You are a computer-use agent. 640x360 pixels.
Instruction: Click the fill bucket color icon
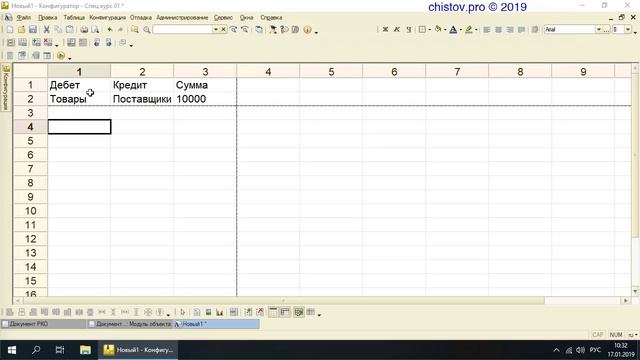[x=438, y=29]
